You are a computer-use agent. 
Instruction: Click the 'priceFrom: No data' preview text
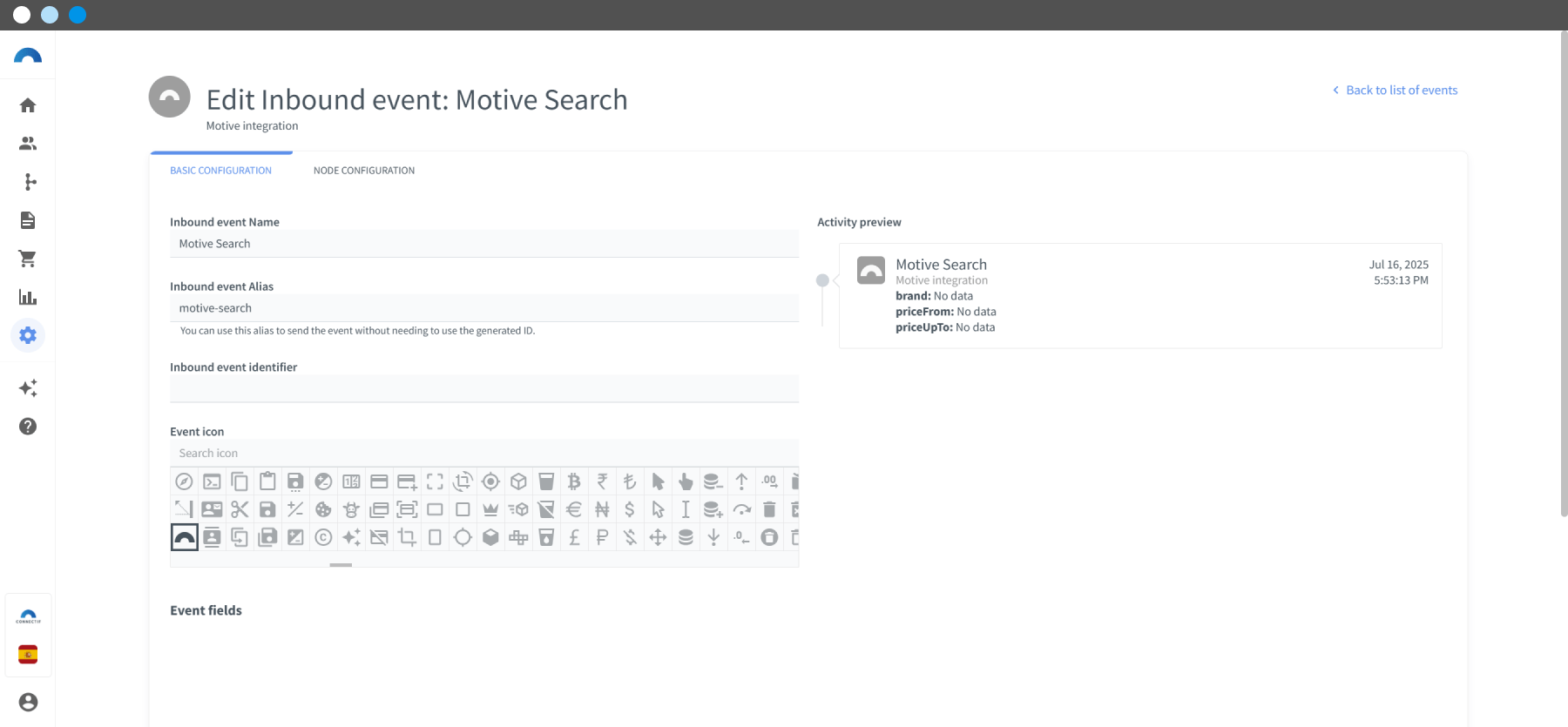(946, 312)
